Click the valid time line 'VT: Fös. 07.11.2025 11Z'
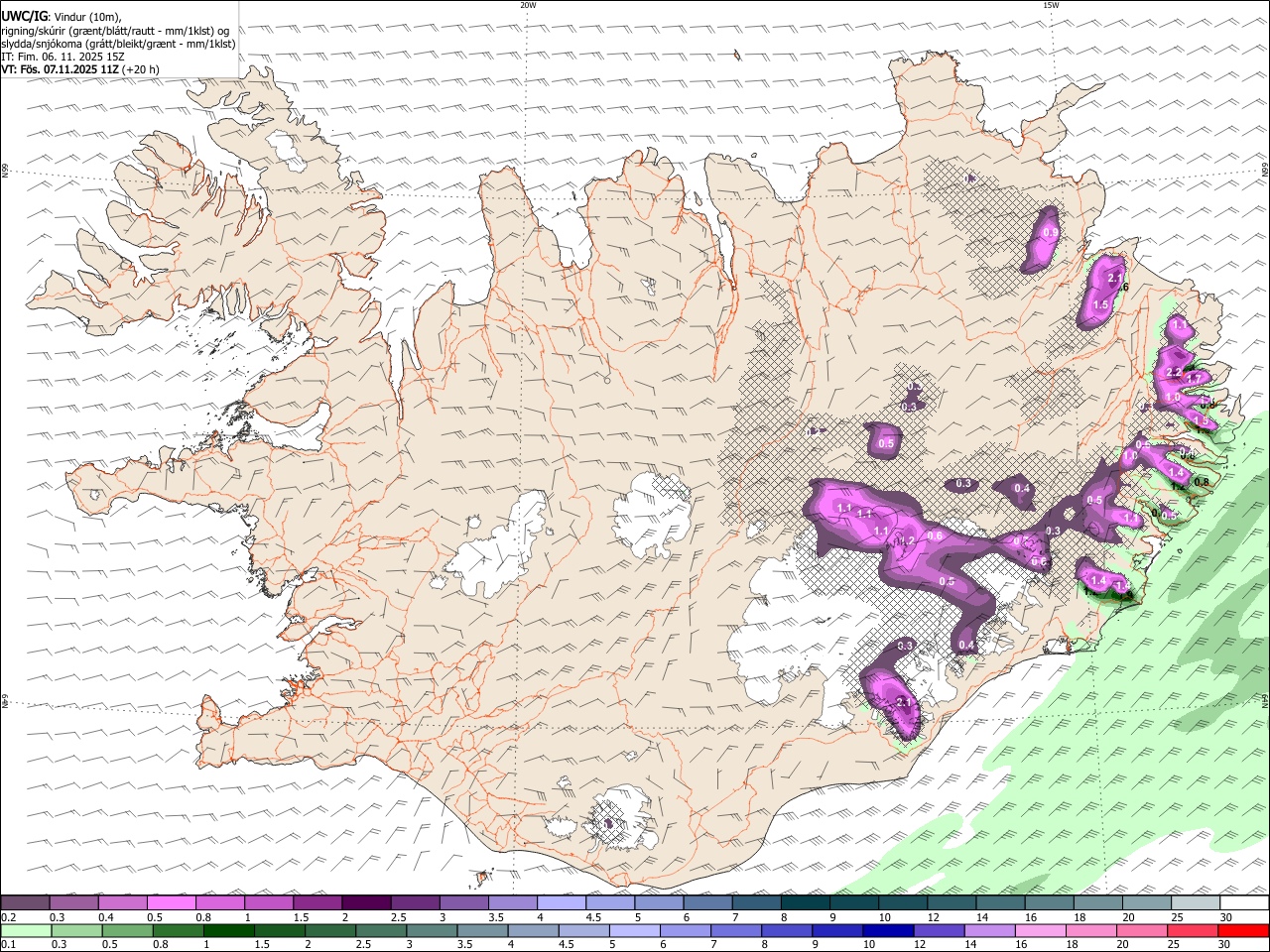The image size is (1270, 952). [x=60, y=70]
